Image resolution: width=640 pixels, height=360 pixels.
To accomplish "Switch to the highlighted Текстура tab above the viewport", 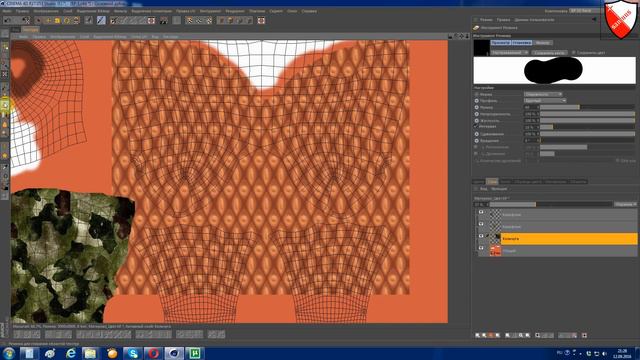I will 31,29.
